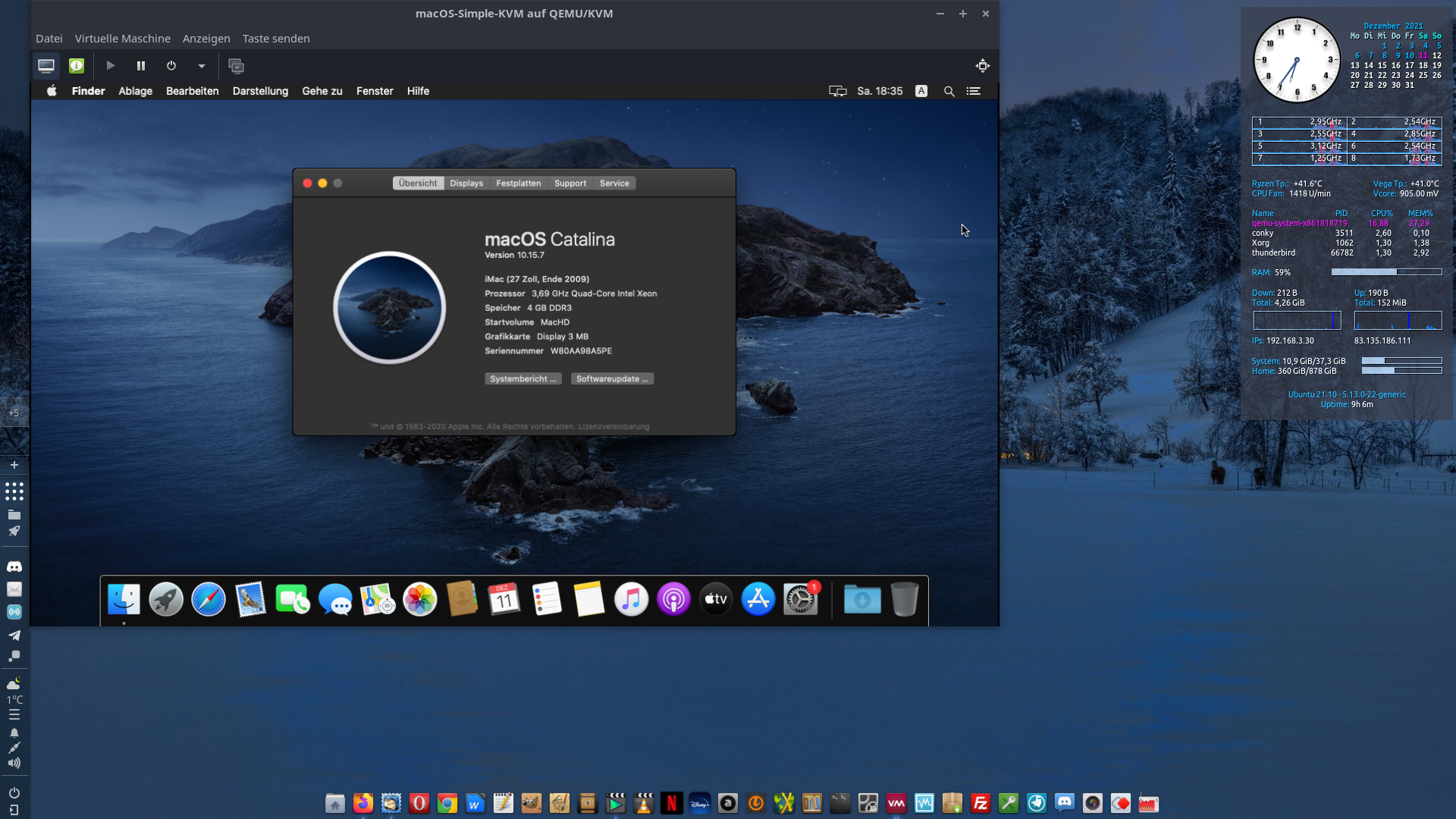Toggle the fullscreen icon in QEMU toolbar
This screenshot has height=819, width=1456.
[x=983, y=65]
